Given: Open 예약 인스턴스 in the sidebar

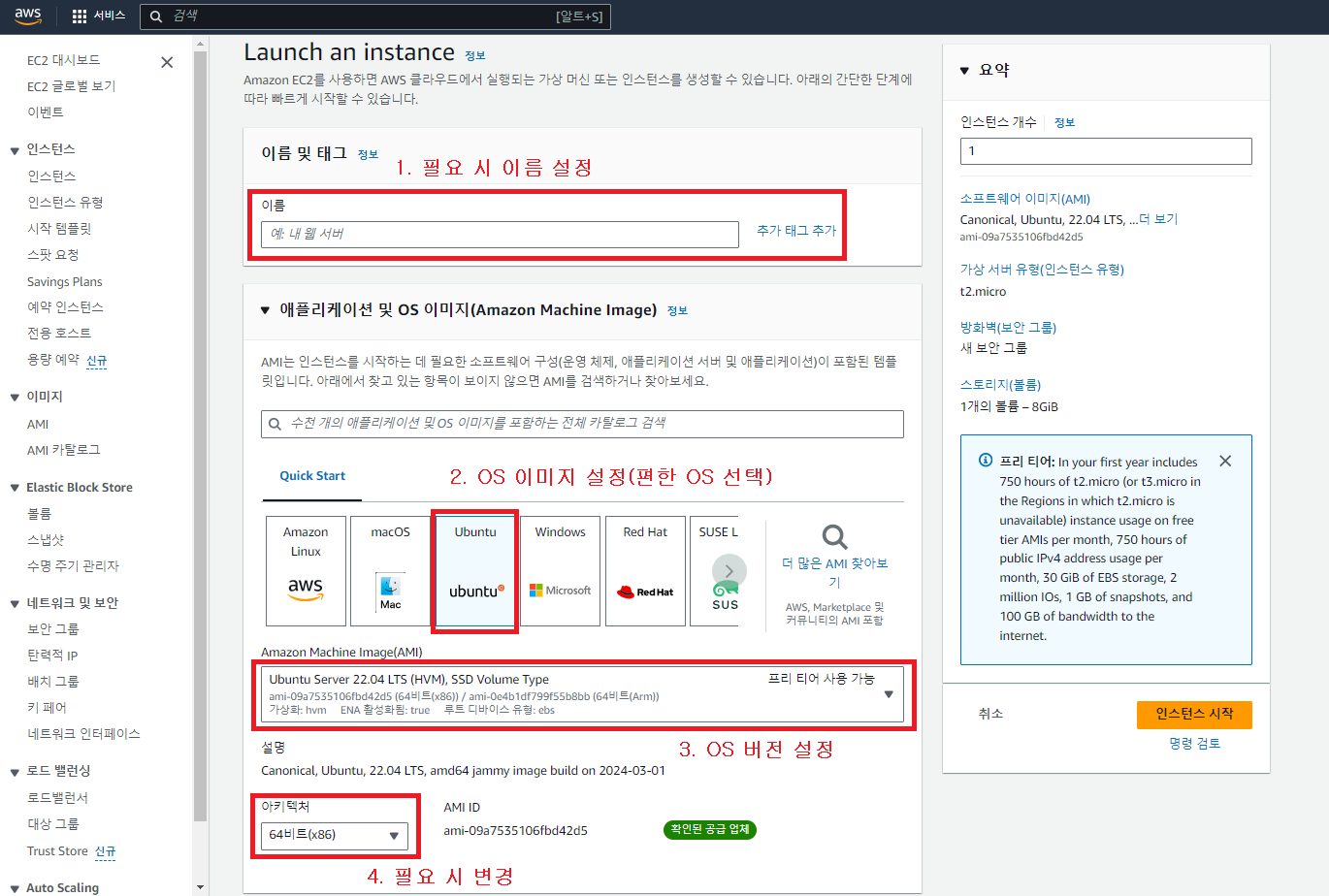Looking at the screenshot, I should pos(65,307).
